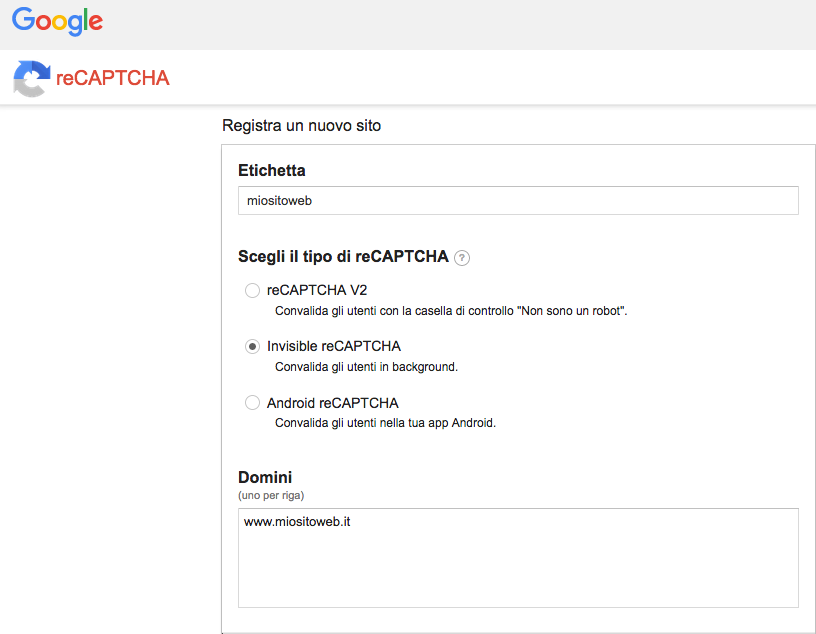This screenshot has width=816, height=634.
Task: Click 'Convalida gli utenti in background.' text
Action: [366, 367]
